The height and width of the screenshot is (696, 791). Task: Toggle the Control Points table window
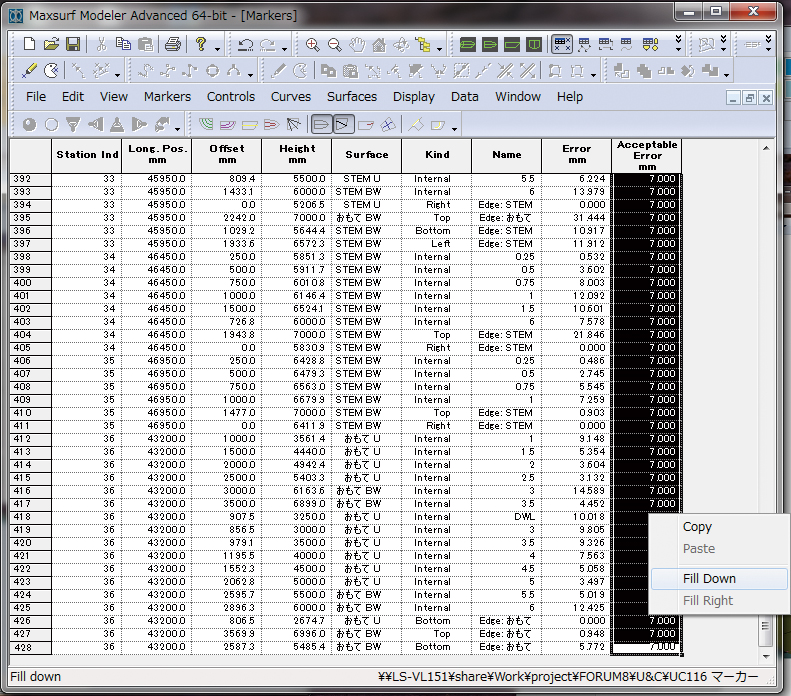point(584,45)
